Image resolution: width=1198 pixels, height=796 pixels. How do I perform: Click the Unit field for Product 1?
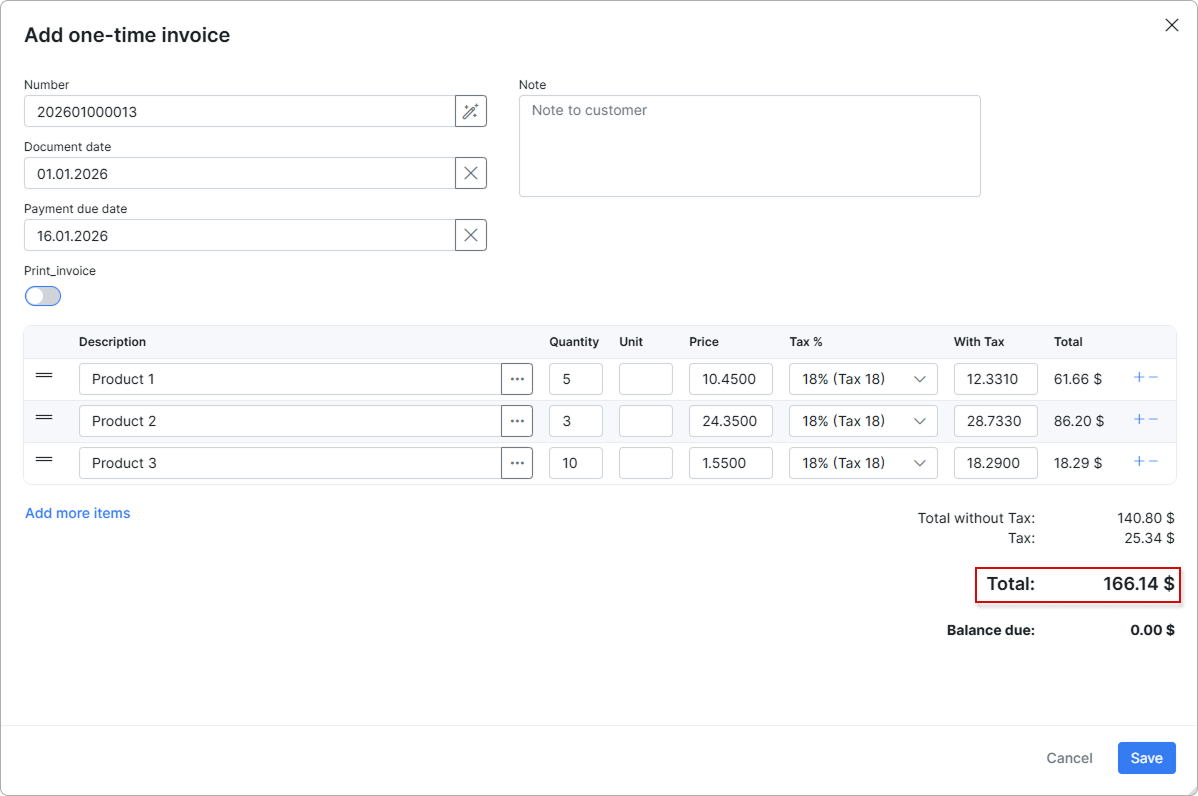coord(646,379)
